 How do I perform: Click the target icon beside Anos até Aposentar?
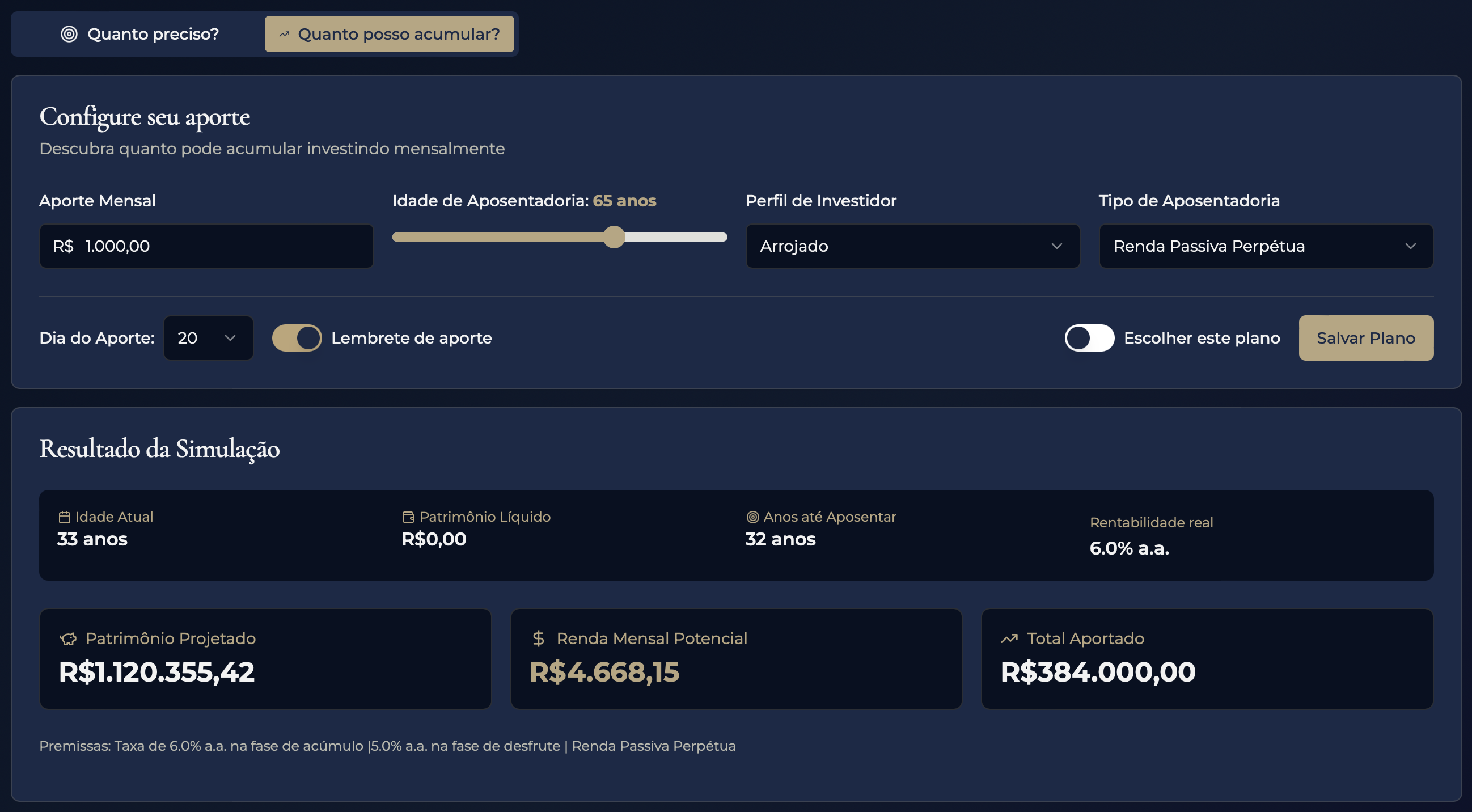[x=752, y=517]
